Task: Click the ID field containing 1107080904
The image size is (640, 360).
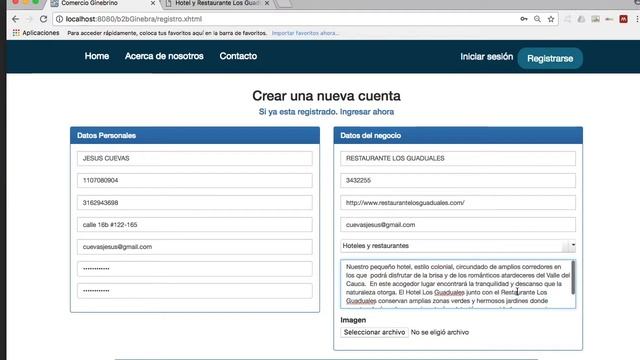Action: pyautogui.click(x=195, y=180)
